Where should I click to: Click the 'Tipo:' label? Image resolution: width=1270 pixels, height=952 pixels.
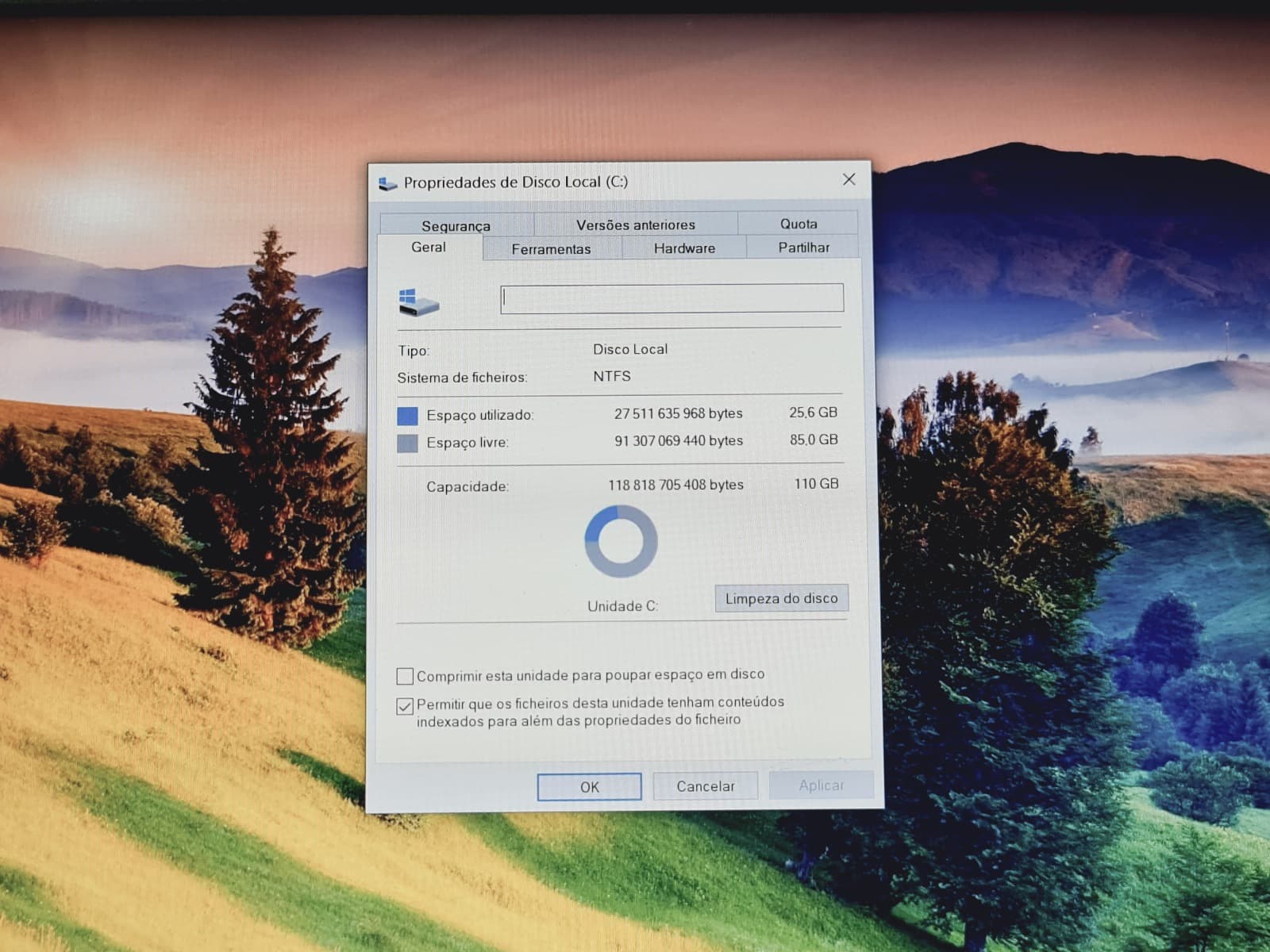click(x=414, y=351)
